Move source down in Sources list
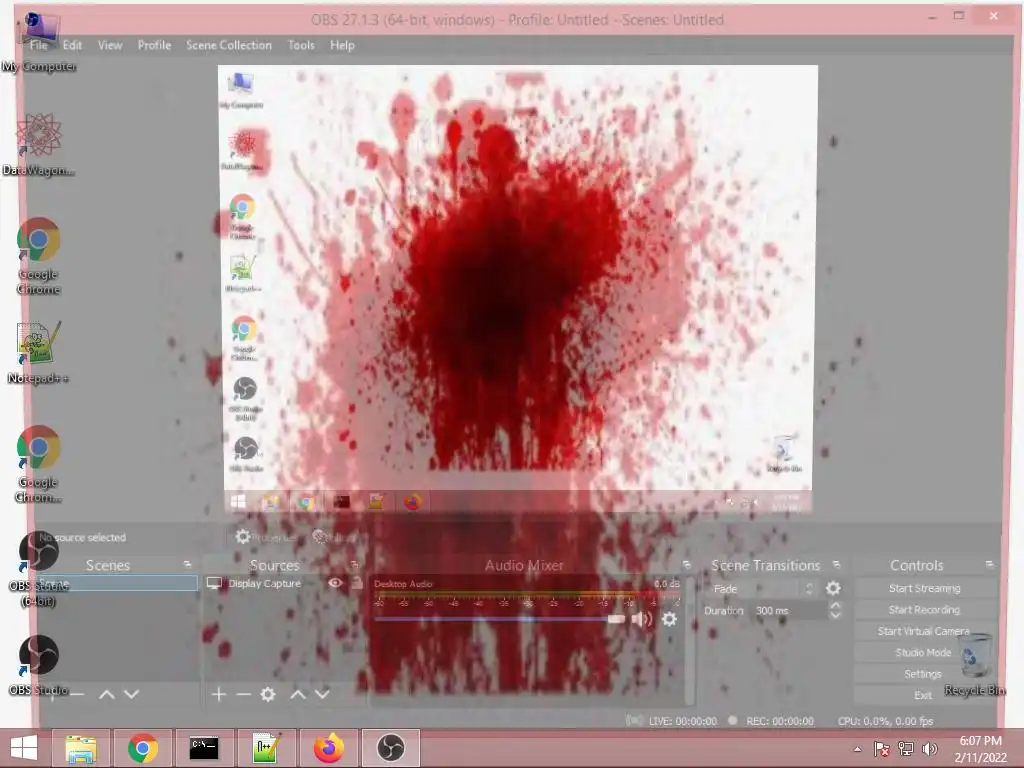1024x768 pixels. (322, 694)
